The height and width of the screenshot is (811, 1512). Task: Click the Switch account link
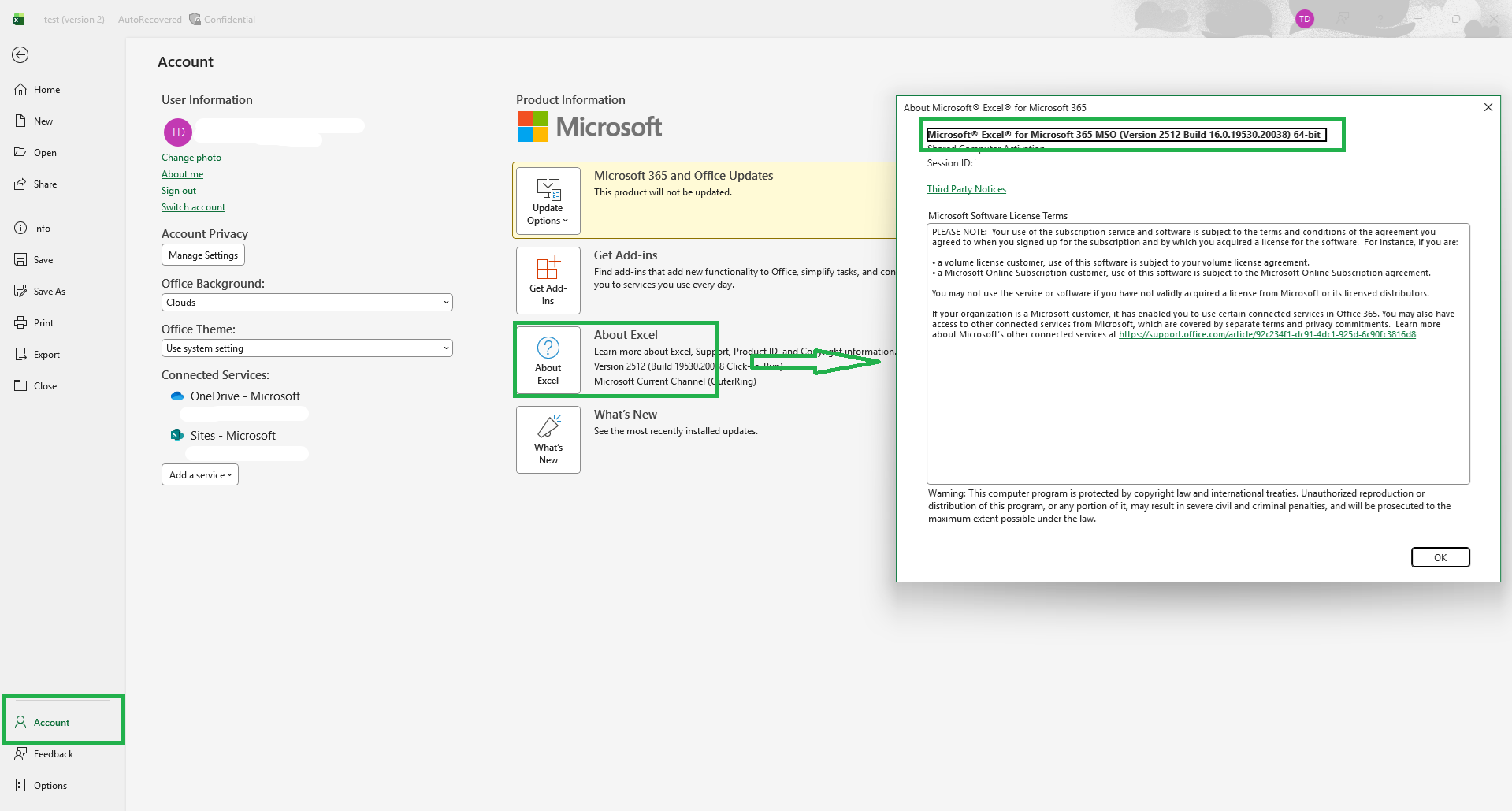pyautogui.click(x=193, y=207)
